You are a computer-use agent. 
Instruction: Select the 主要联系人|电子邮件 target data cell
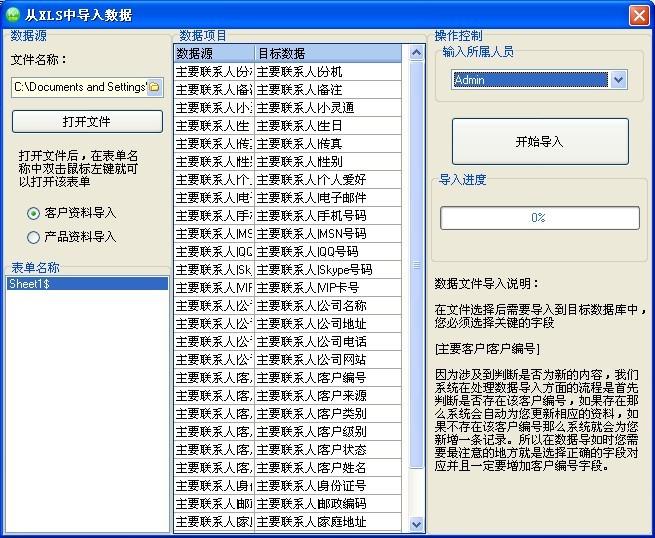(x=330, y=197)
